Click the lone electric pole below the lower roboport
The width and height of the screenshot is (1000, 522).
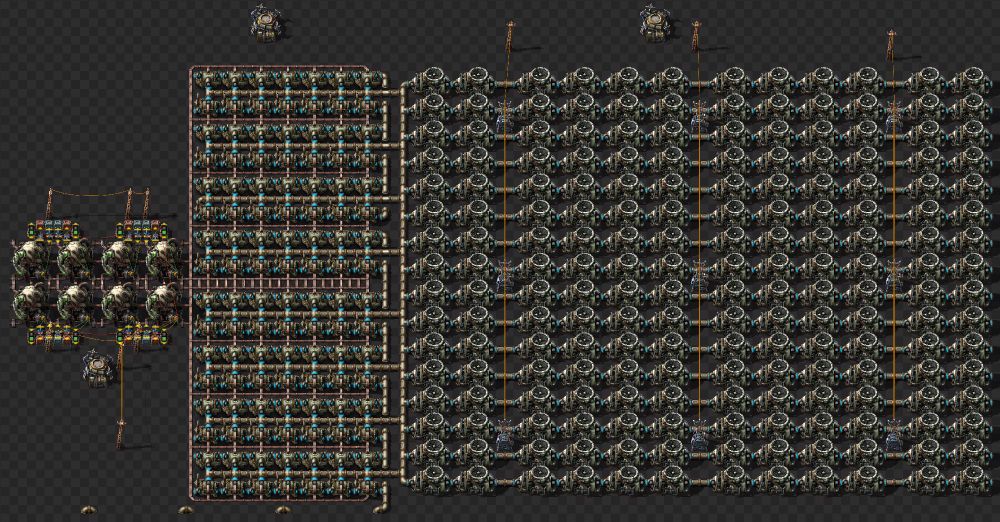tap(120, 433)
